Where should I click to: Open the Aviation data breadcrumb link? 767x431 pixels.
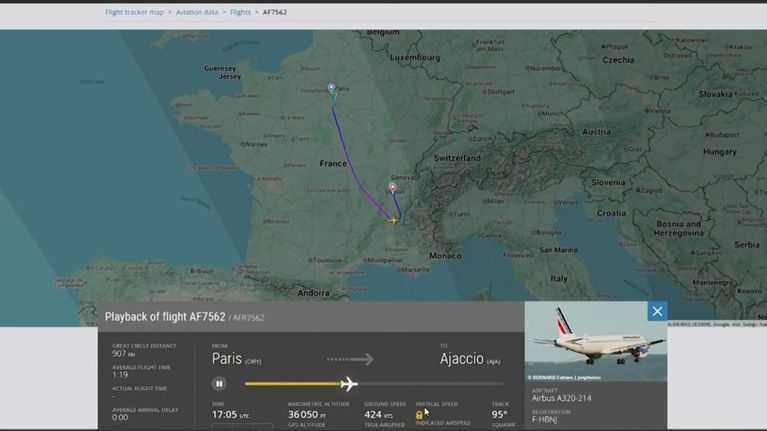coord(197,12)
